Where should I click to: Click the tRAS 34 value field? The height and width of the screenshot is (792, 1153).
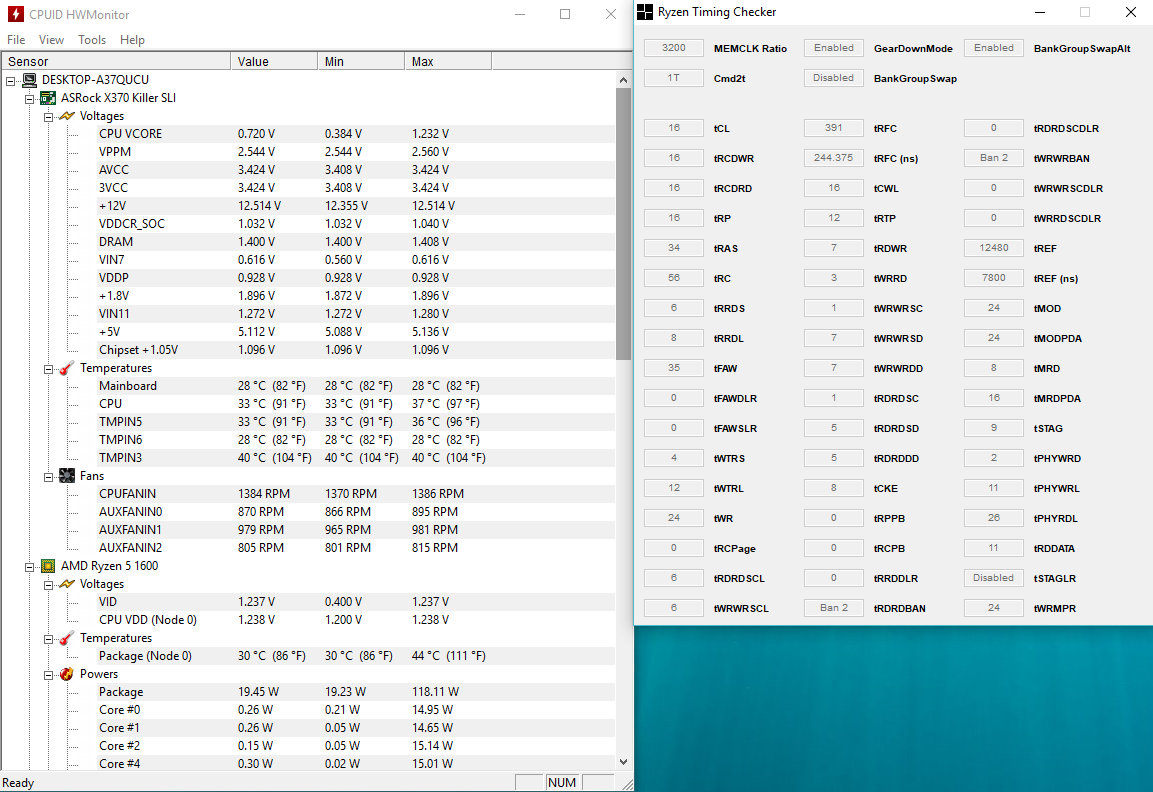(674, 248)
